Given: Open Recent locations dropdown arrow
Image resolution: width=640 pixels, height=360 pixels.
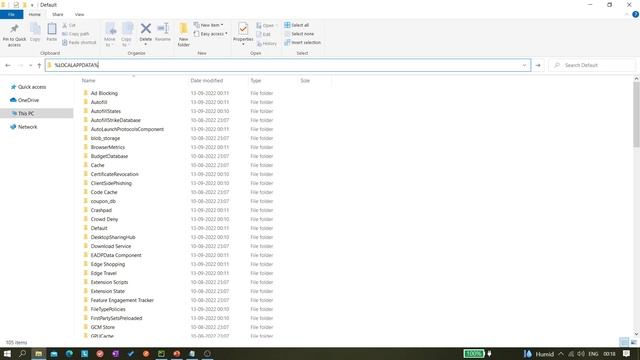Looking at the screenshot, I should coord(31,65).
